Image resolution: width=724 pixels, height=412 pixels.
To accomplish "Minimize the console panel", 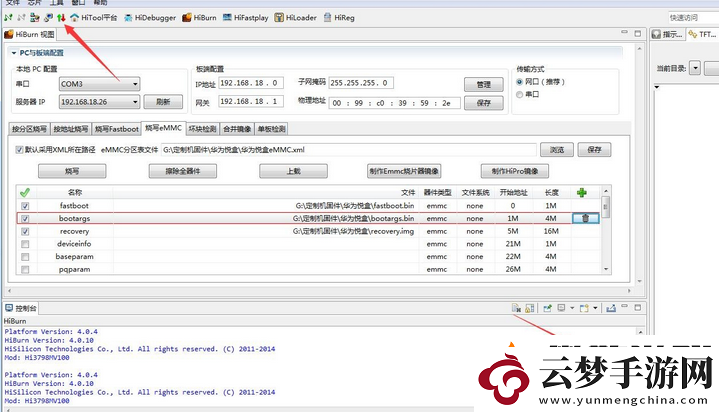I will click(624, 307).
